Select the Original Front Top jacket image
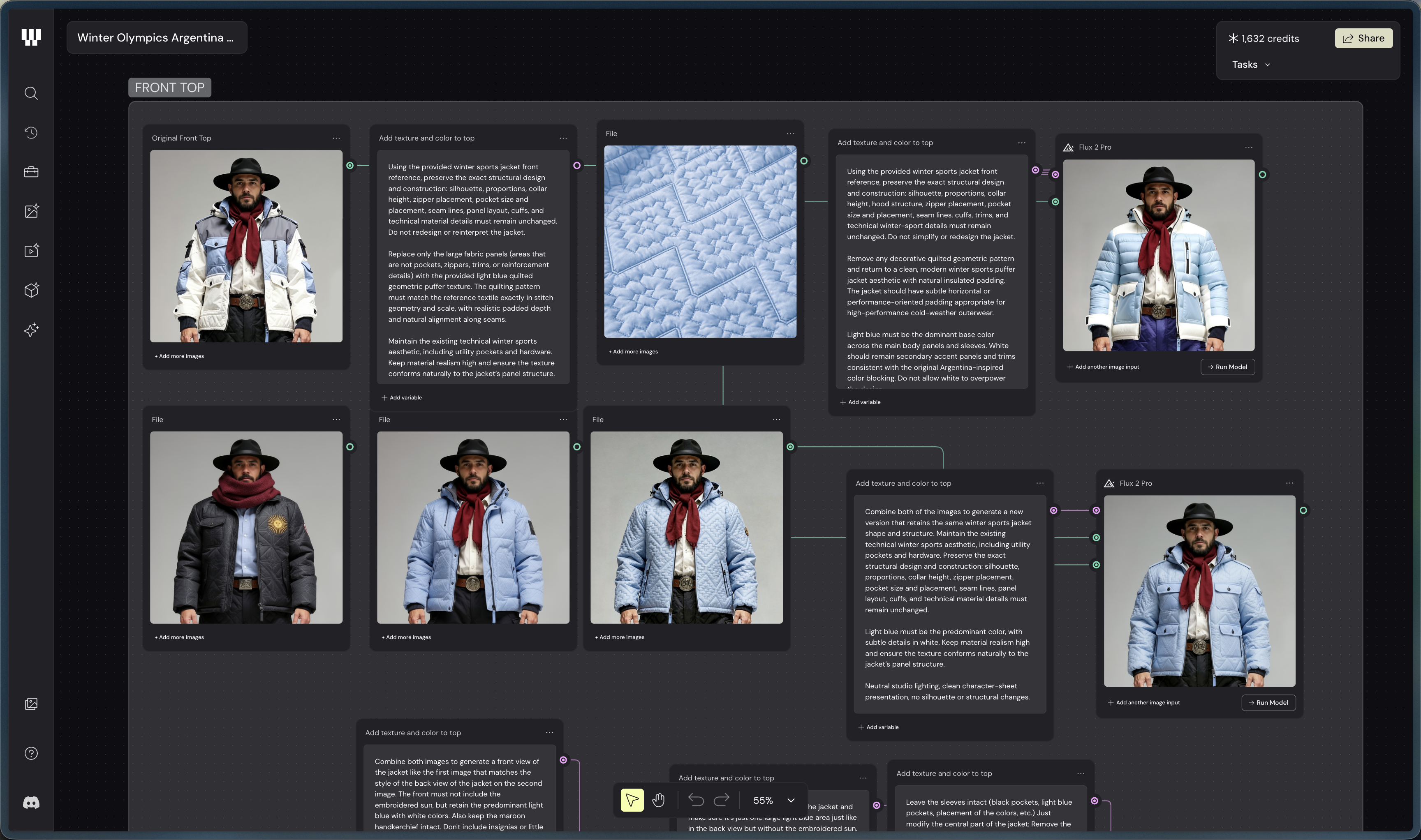The image size is (1421, 840). click(246, 246)
